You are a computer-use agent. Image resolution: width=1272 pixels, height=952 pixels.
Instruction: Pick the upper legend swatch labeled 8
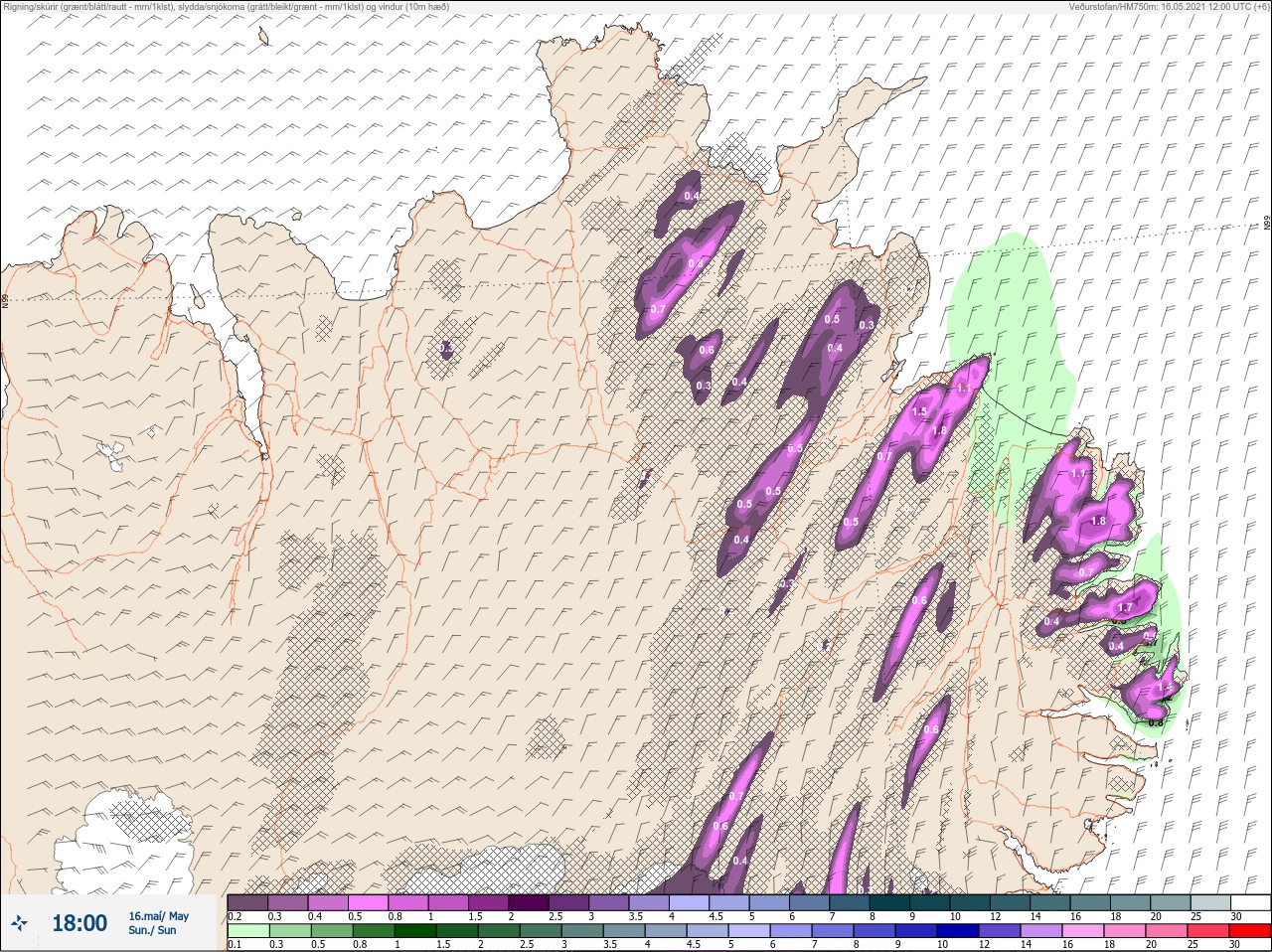point(890,901)
